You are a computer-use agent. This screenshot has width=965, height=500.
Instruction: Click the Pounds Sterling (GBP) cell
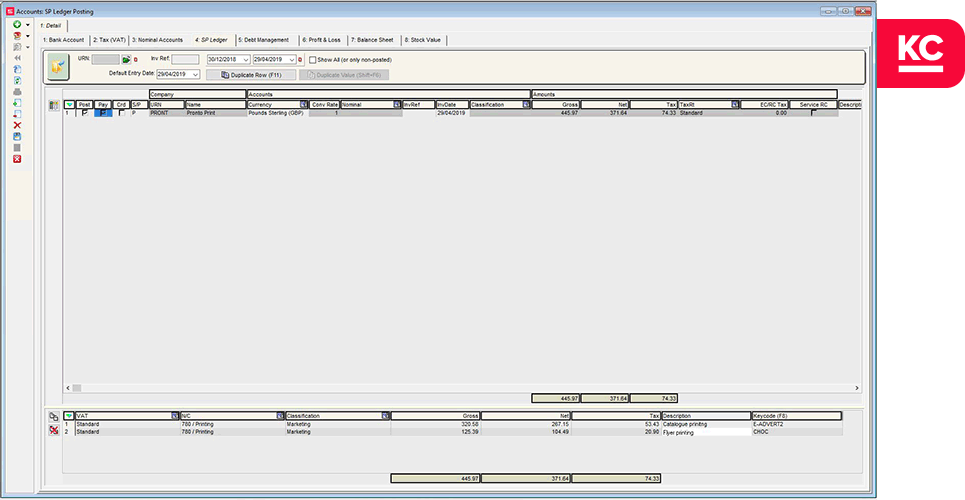click(x=278, y=113)
